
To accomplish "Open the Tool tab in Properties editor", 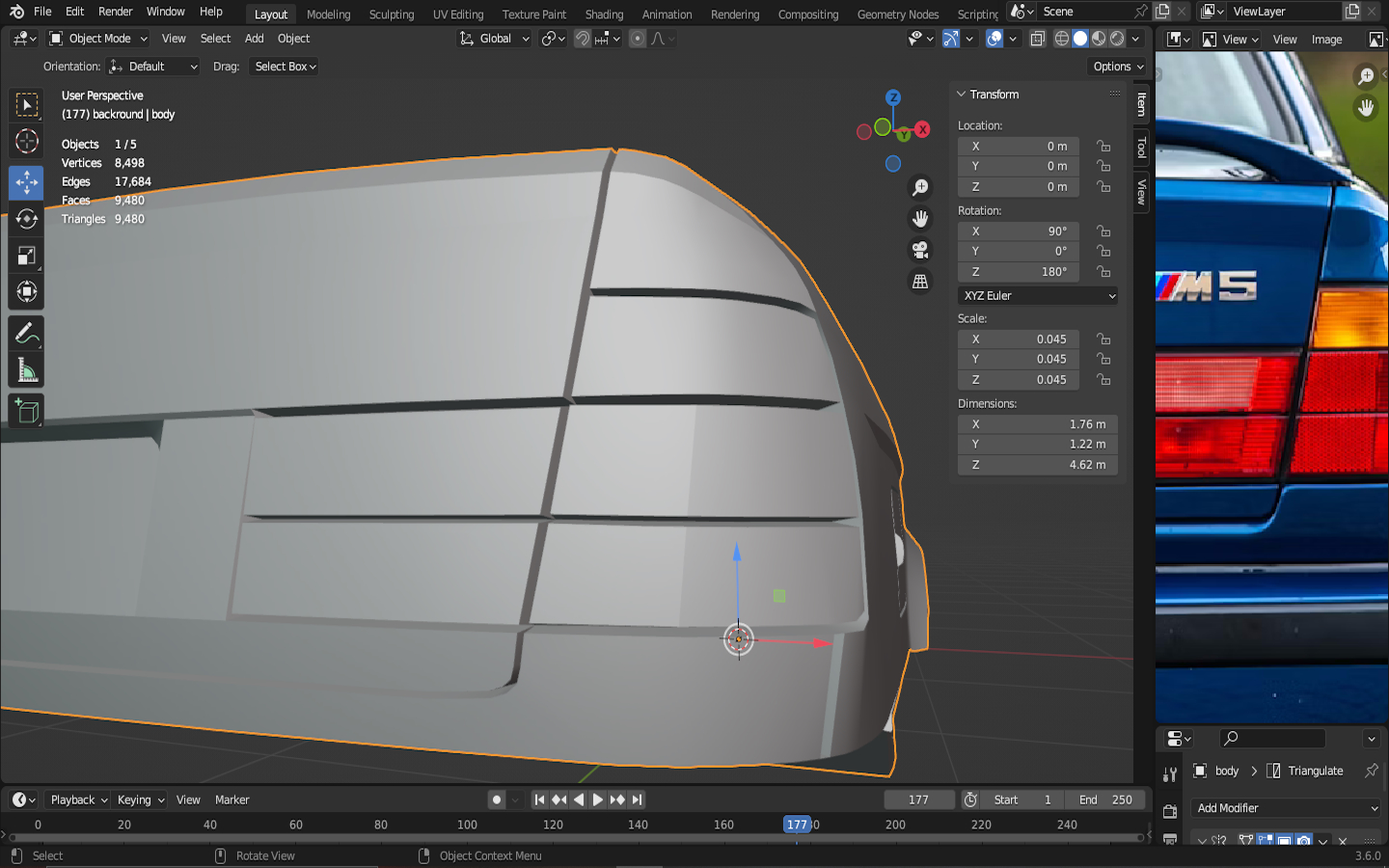I will coord(1170,774).
